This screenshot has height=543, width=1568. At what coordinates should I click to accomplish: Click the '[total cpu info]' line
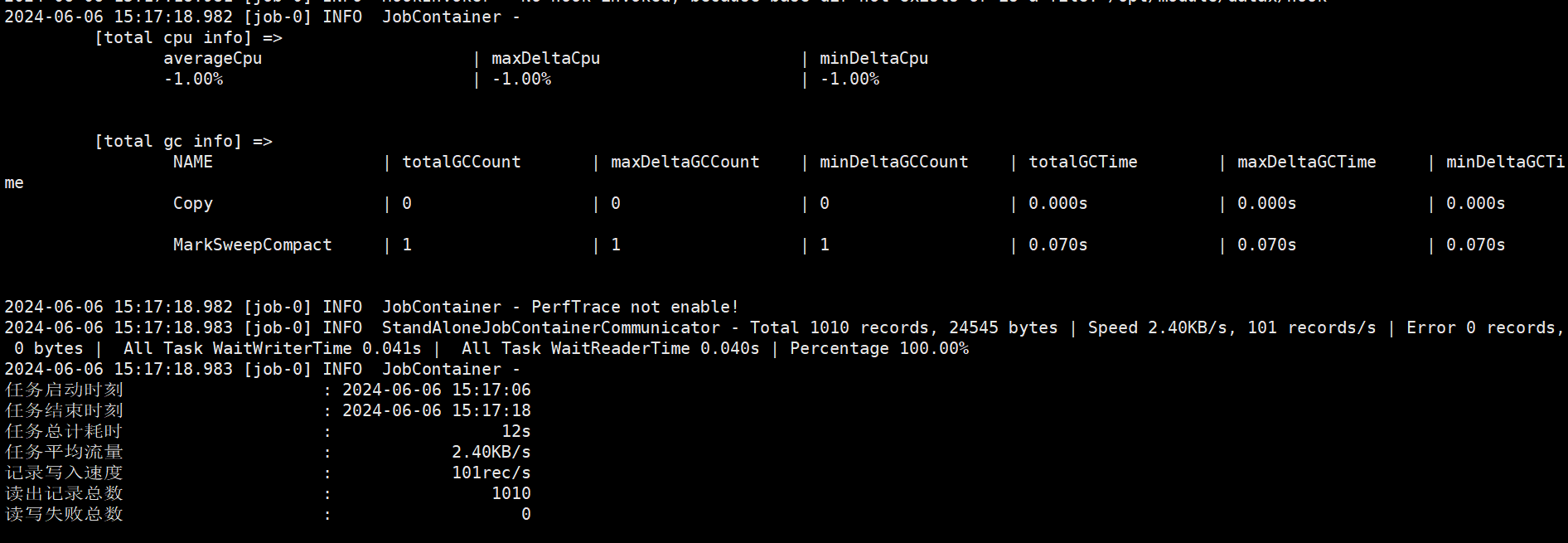click(188, 37)
